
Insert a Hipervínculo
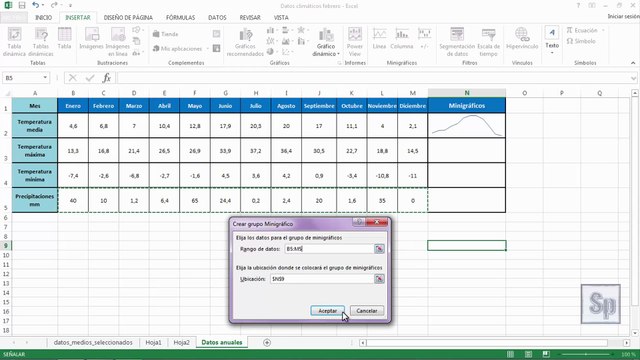click(x=522, y=39)
